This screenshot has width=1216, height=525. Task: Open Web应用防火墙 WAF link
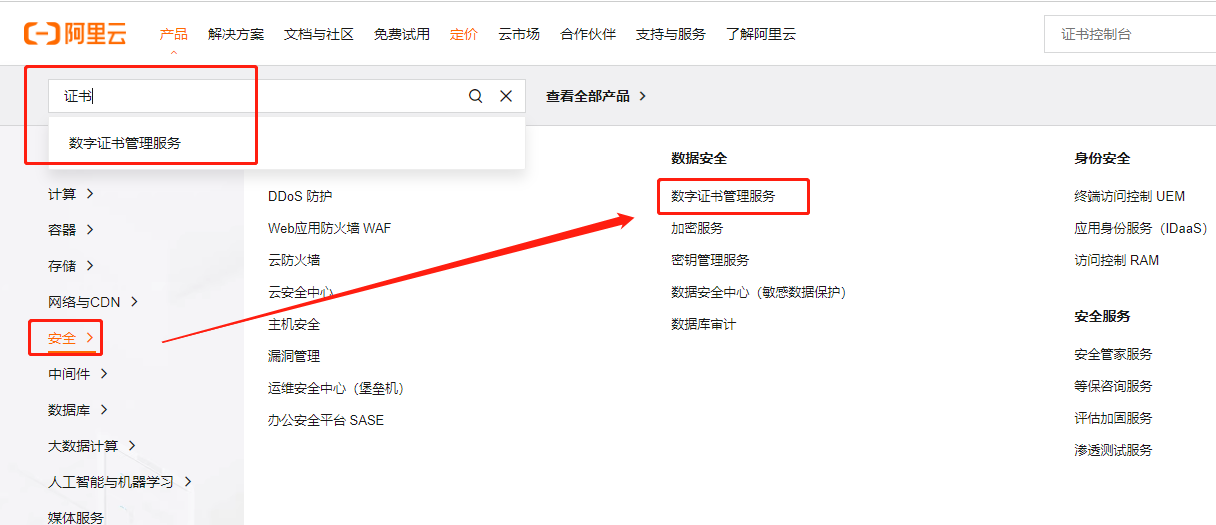coord(329,228)
